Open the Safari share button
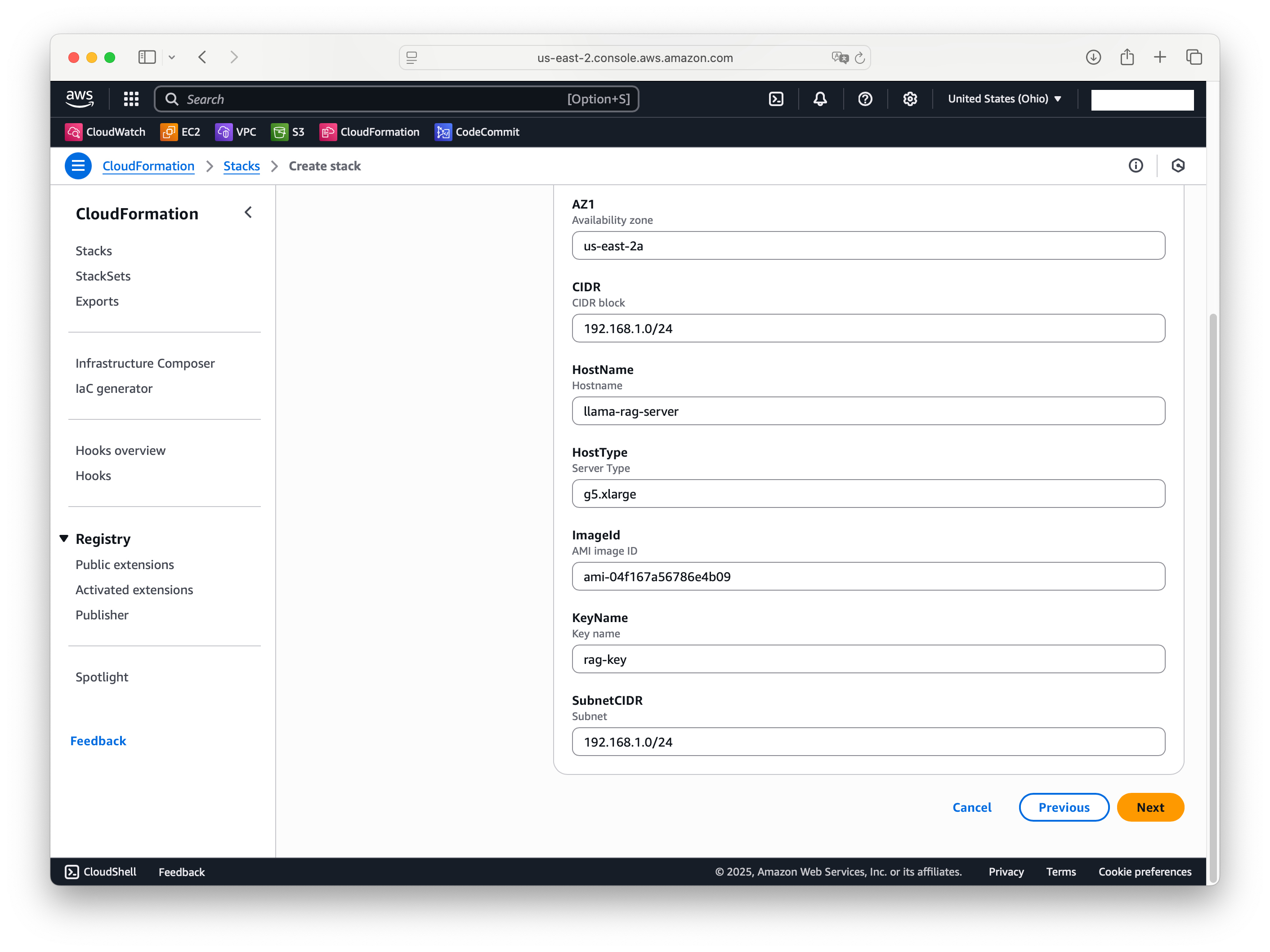The height and width of the screenshot is (952, 1270). tap(1127, 58)
